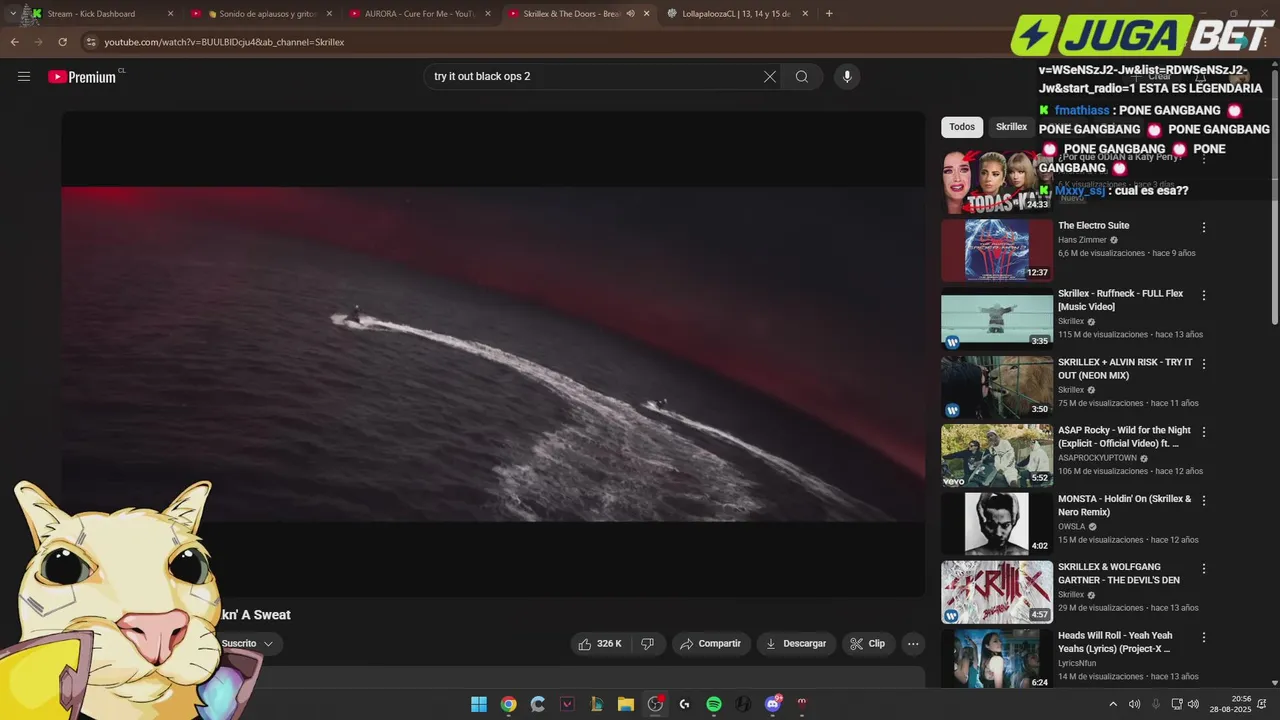Open Discord from the taskbar

click(772, 704)
